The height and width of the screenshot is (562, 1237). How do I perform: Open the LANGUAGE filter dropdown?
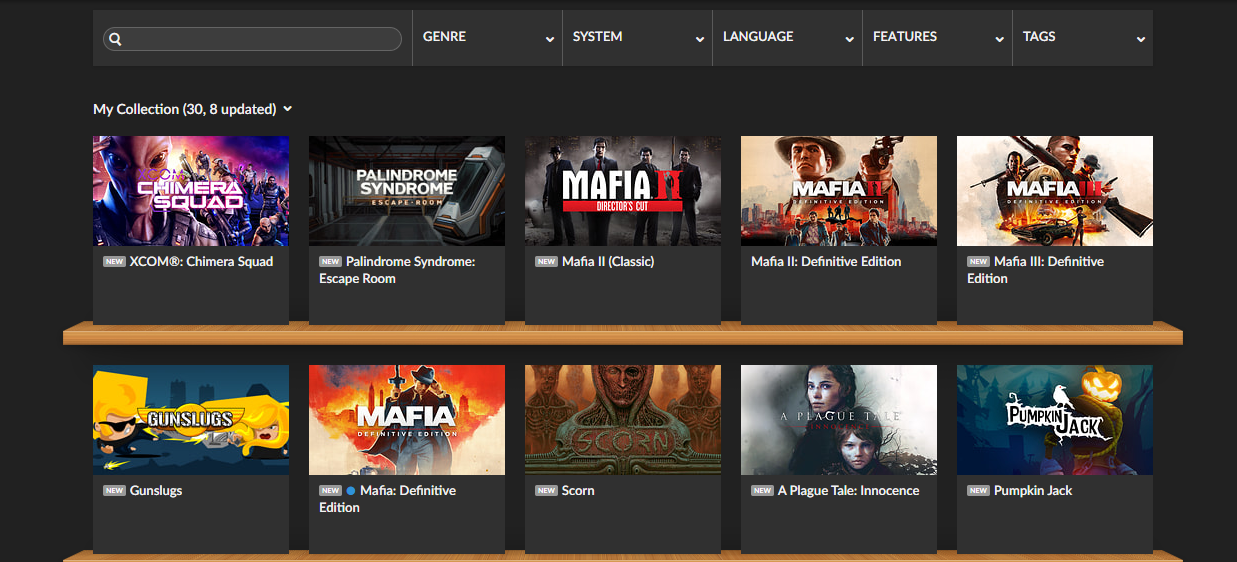pyautogui.click(x=788, y=38)
